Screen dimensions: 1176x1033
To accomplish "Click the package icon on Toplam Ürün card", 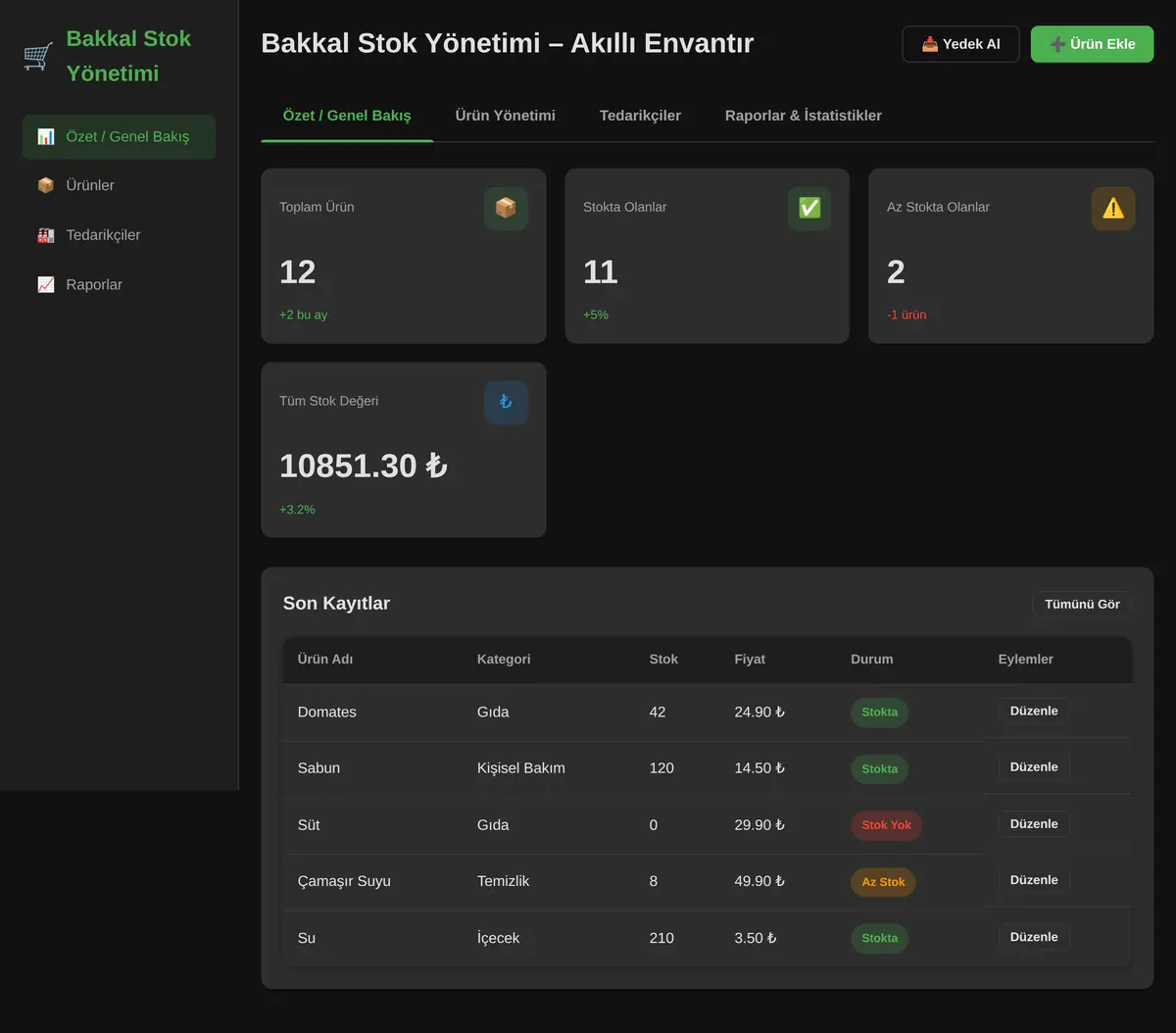I will 506,208.
